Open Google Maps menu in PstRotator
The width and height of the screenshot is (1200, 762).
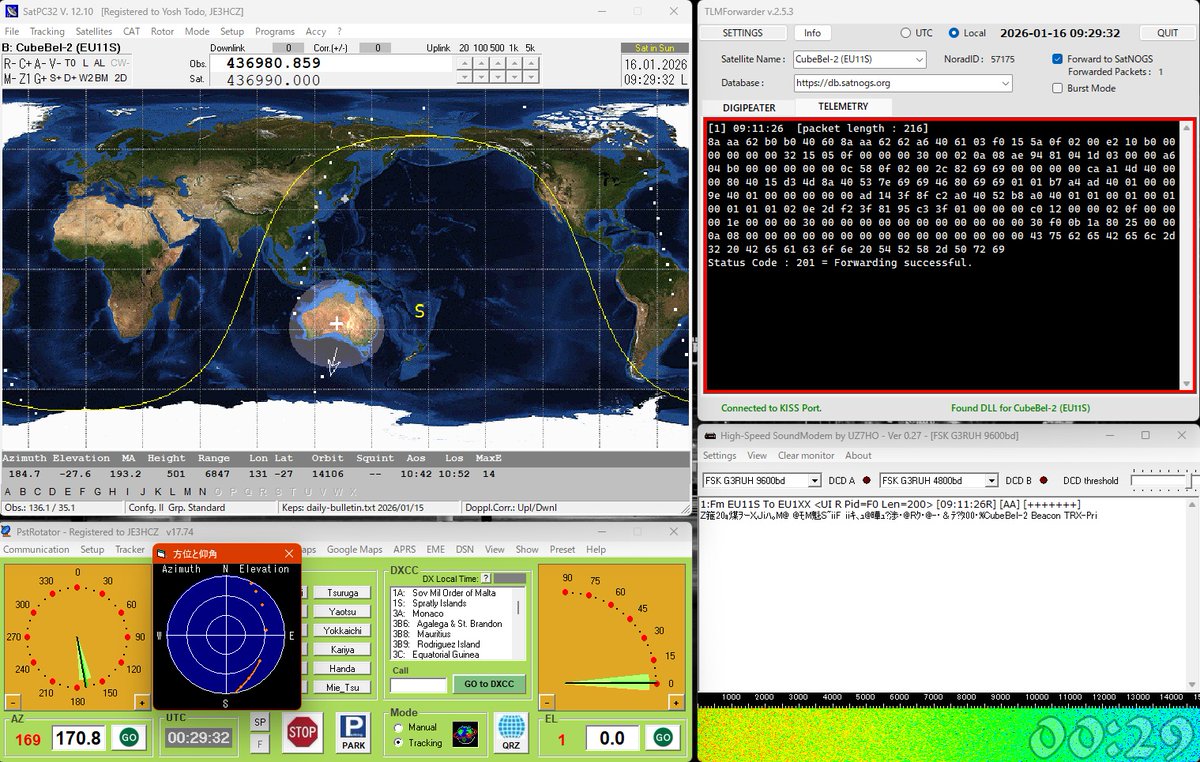[354, 549]
